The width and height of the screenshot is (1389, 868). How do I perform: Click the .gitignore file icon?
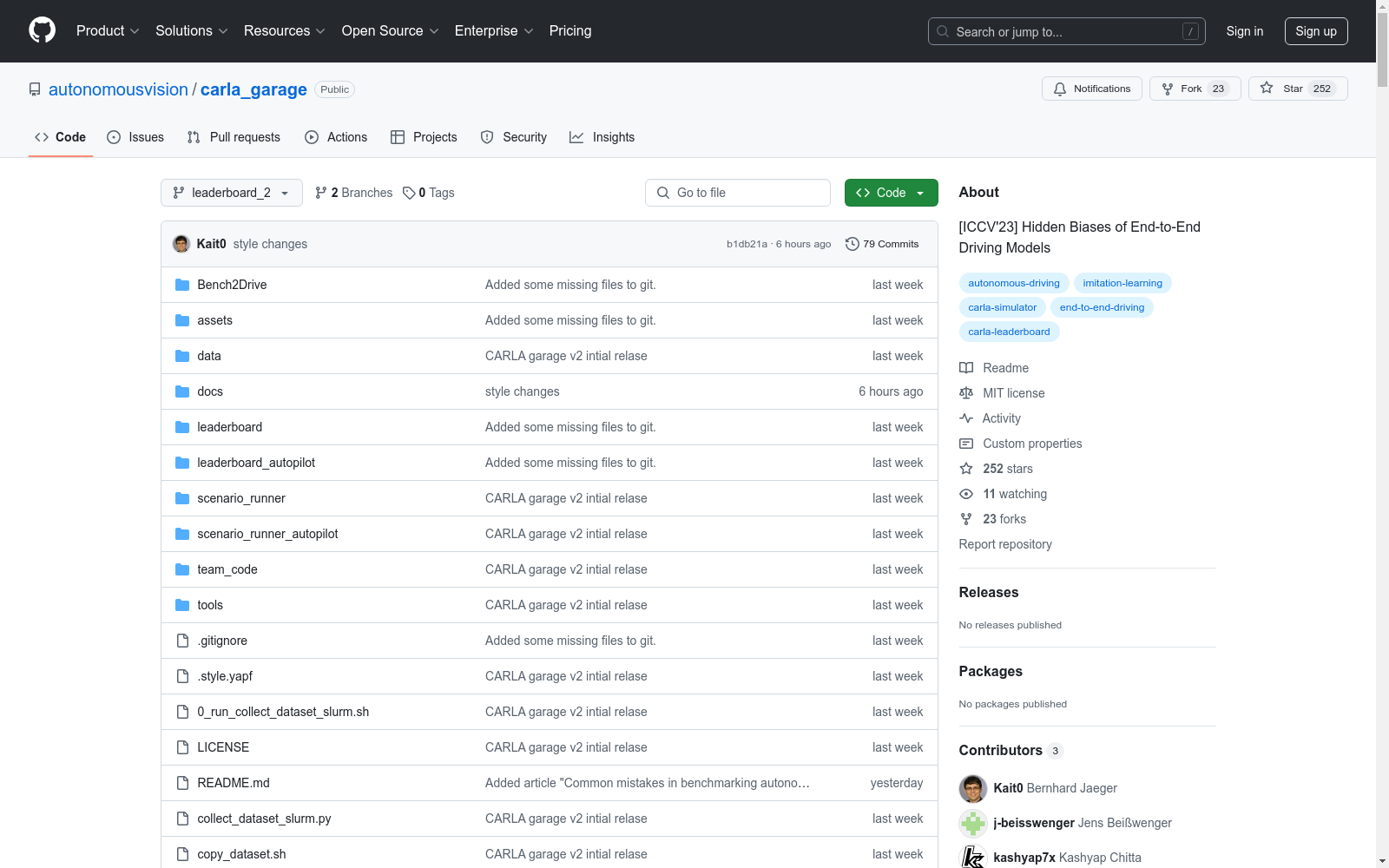tap(182, 641)
